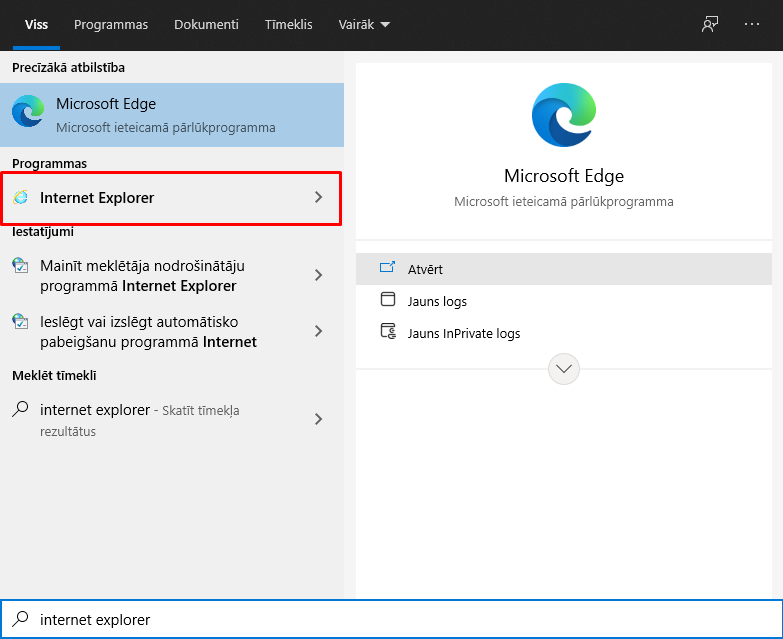The image size is (783, 639).
Task: Expand arrow for the web search result
Action: 319,419
